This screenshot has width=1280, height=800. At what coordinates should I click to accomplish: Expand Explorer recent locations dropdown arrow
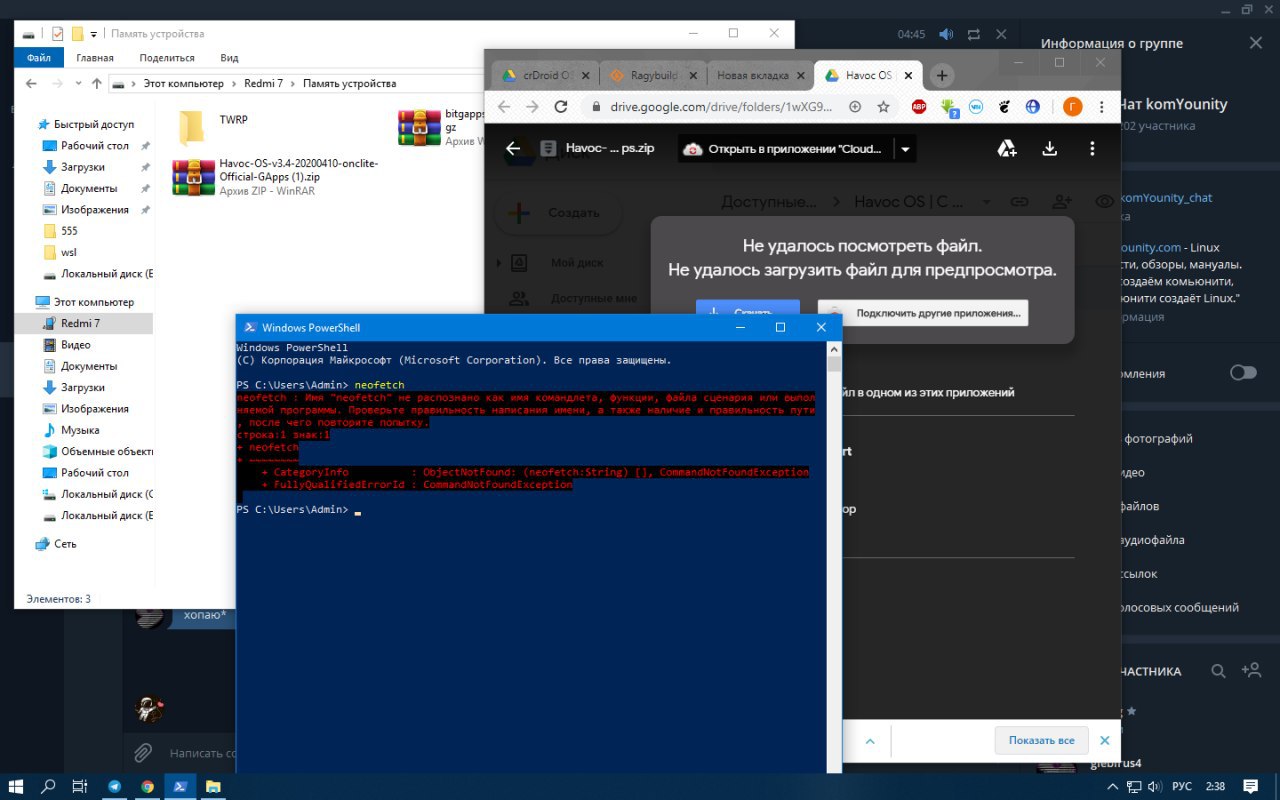77,84
